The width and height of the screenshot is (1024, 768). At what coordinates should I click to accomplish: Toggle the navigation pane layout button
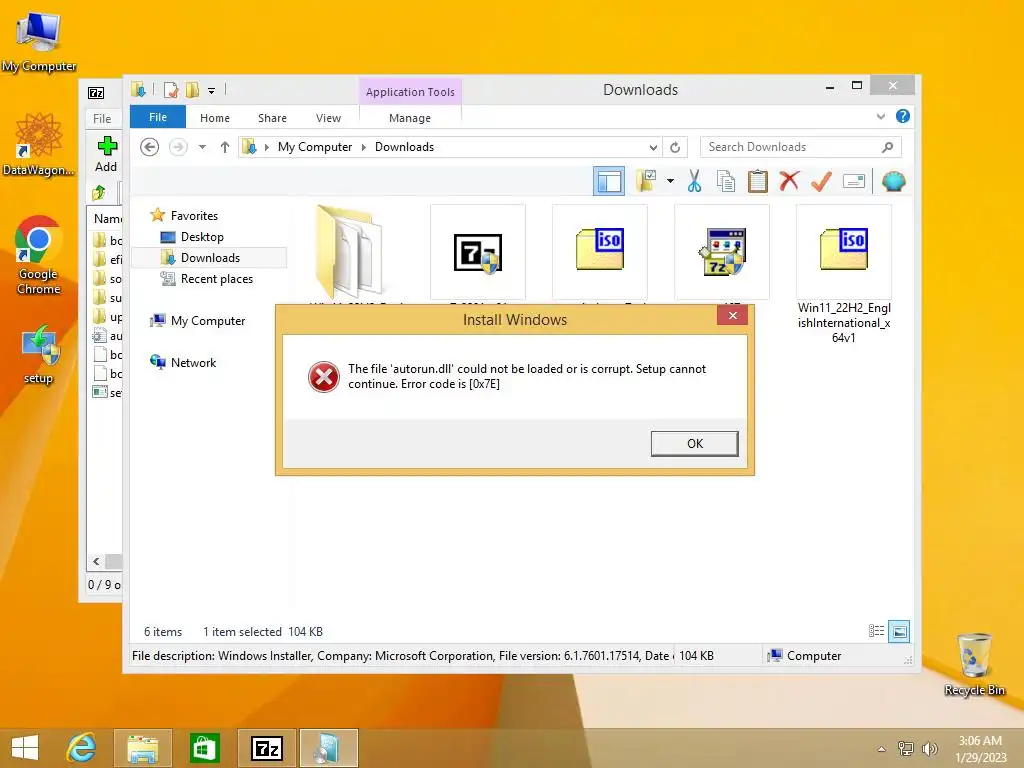click(x=609, y=181)
